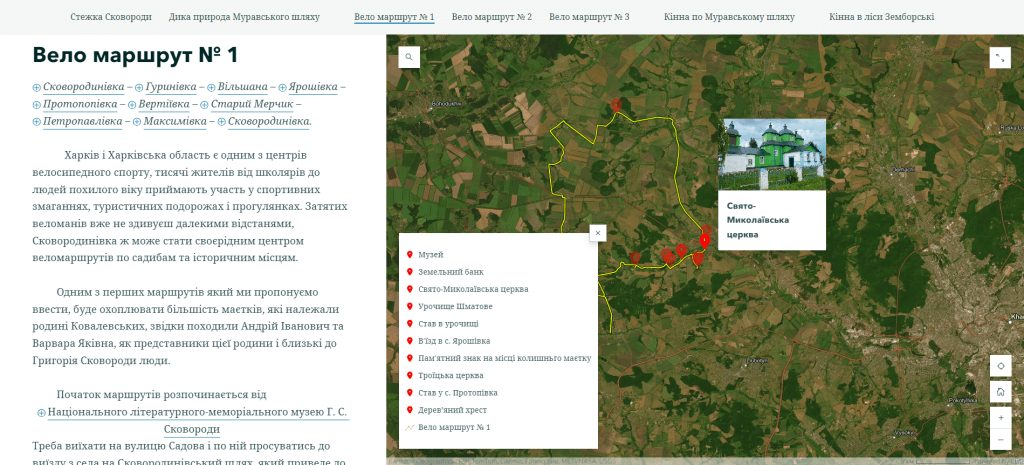Screen dimensions: 1024x465
Task: Click the plus icon beside Ярошівка
Action: [283, 88]
